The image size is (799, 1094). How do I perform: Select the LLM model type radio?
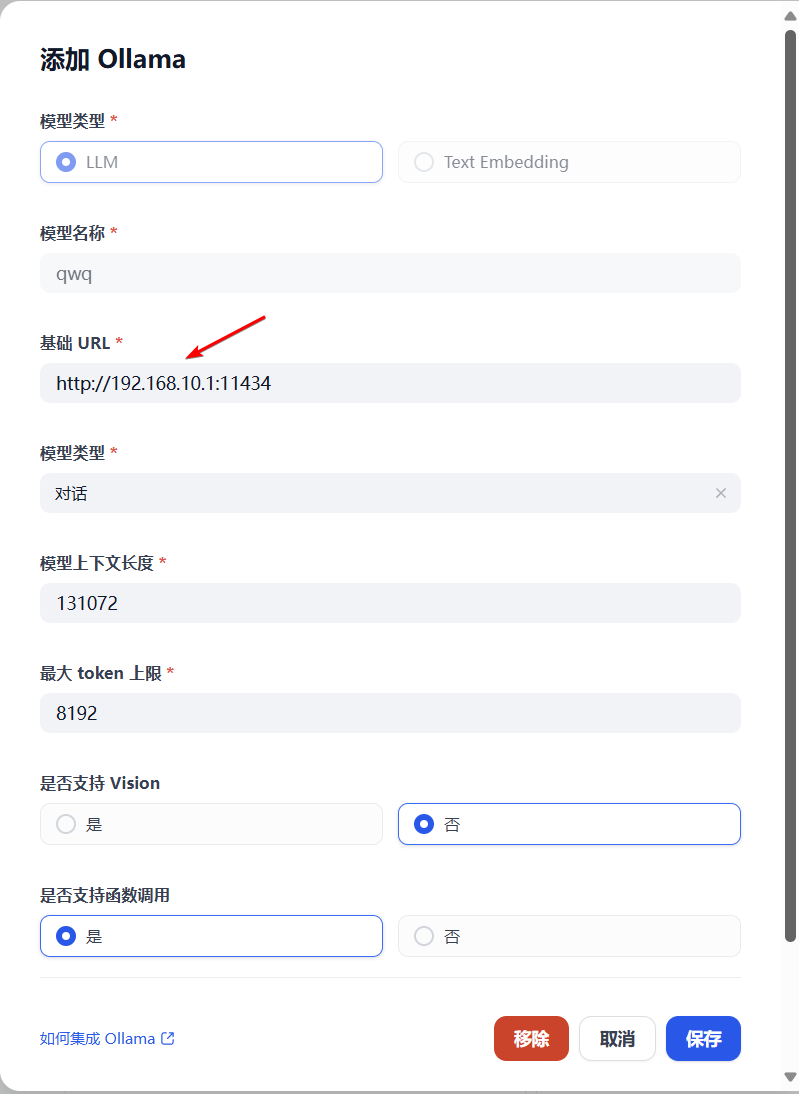[x=211, y=162]
